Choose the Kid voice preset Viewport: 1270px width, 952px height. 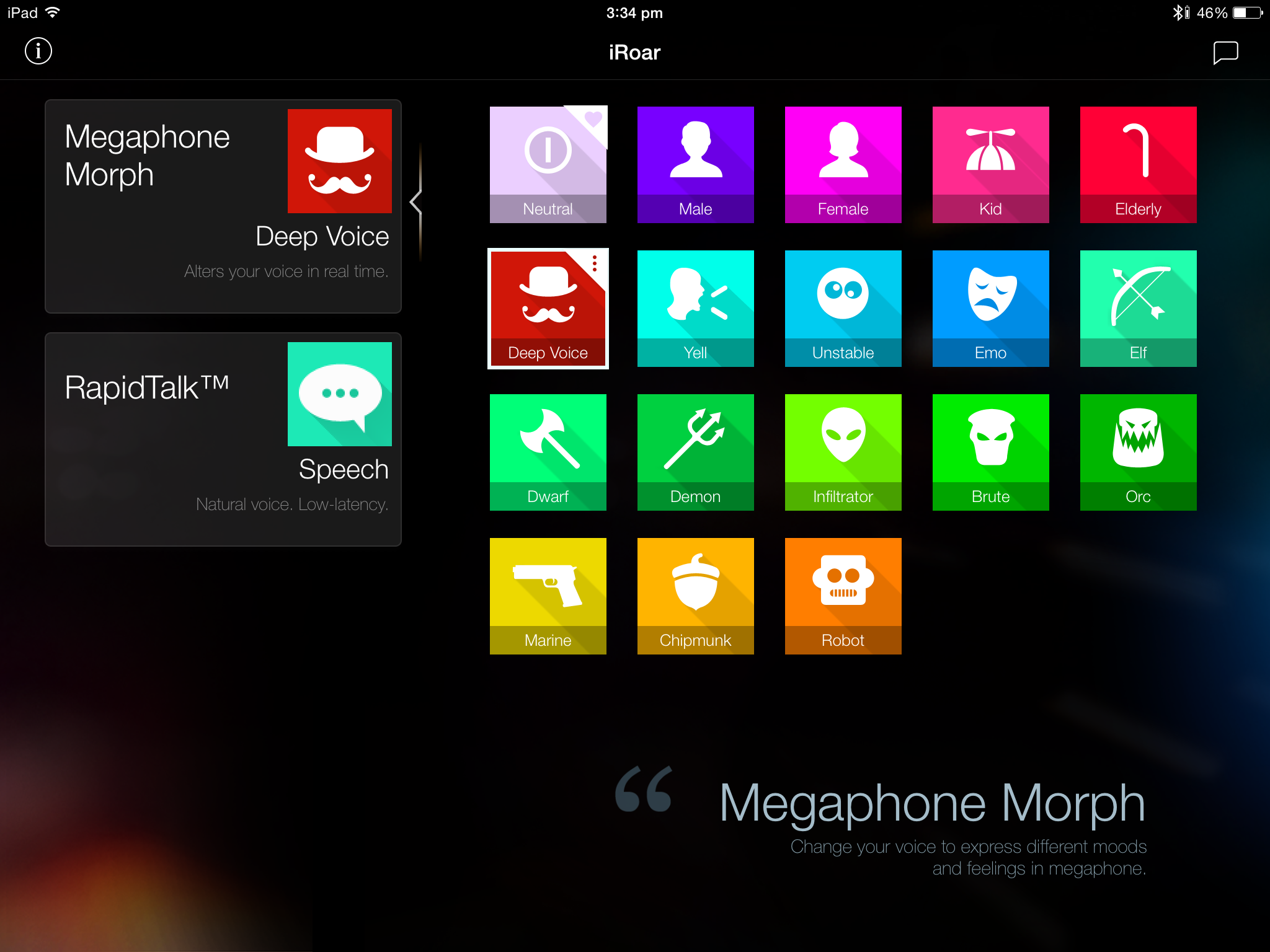[x=991, y=165]
